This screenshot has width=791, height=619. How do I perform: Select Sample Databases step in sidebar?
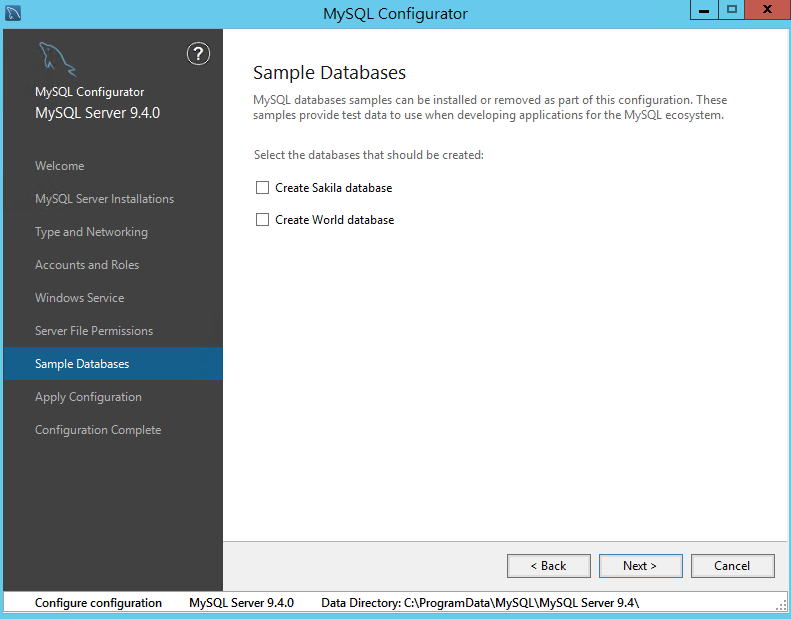pos(113,364)
